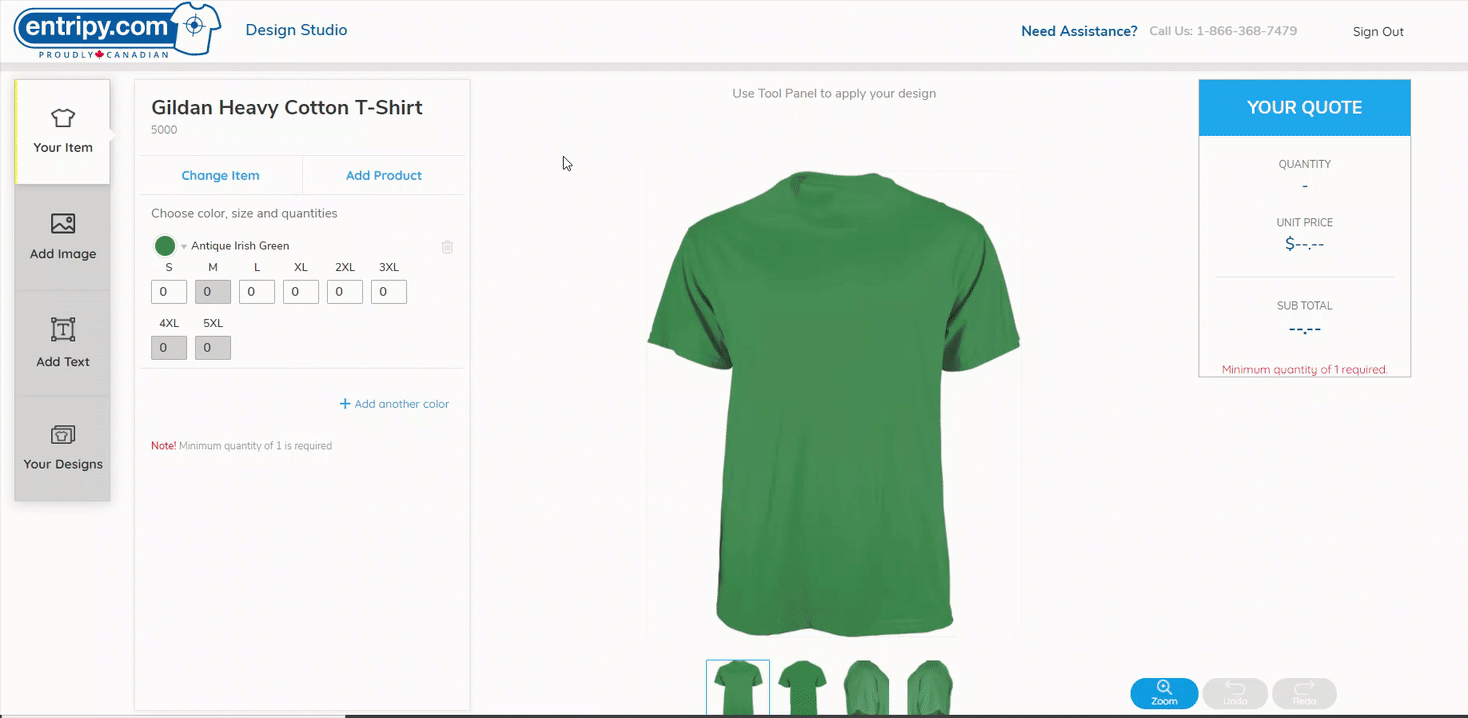Click the Sign Out link
The width and height of the screenshot is (1468, 718).
(x=1378, y=32)
